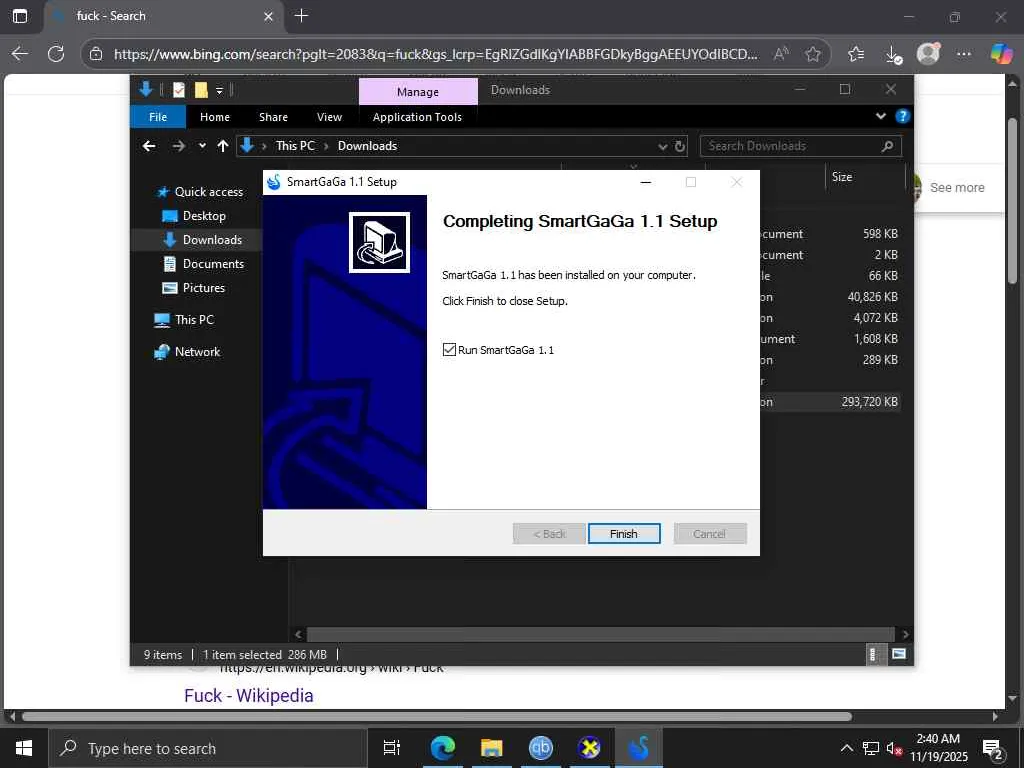Click the Size column header
The image size is (1024, 768).
click(x=867, y=176)
